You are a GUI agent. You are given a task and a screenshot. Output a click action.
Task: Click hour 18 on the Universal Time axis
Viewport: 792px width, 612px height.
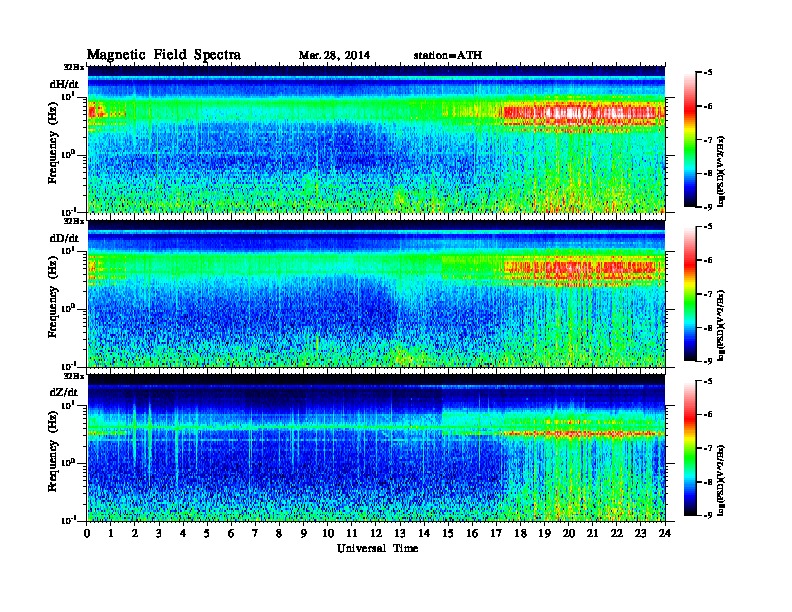pyautogui.click(x=521, y=533)
